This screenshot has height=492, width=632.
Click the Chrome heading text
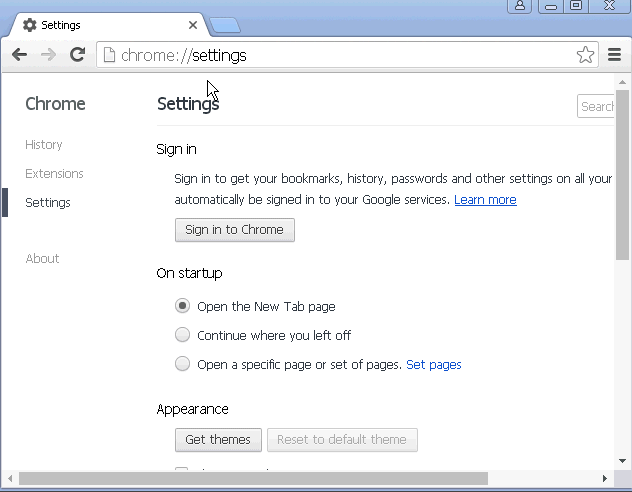point(55,104)
